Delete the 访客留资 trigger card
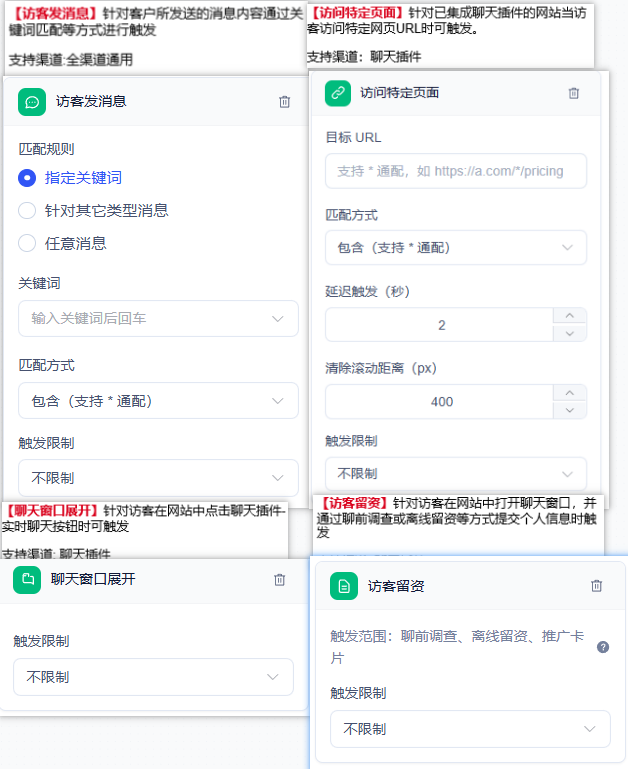 tap(597, 586)
